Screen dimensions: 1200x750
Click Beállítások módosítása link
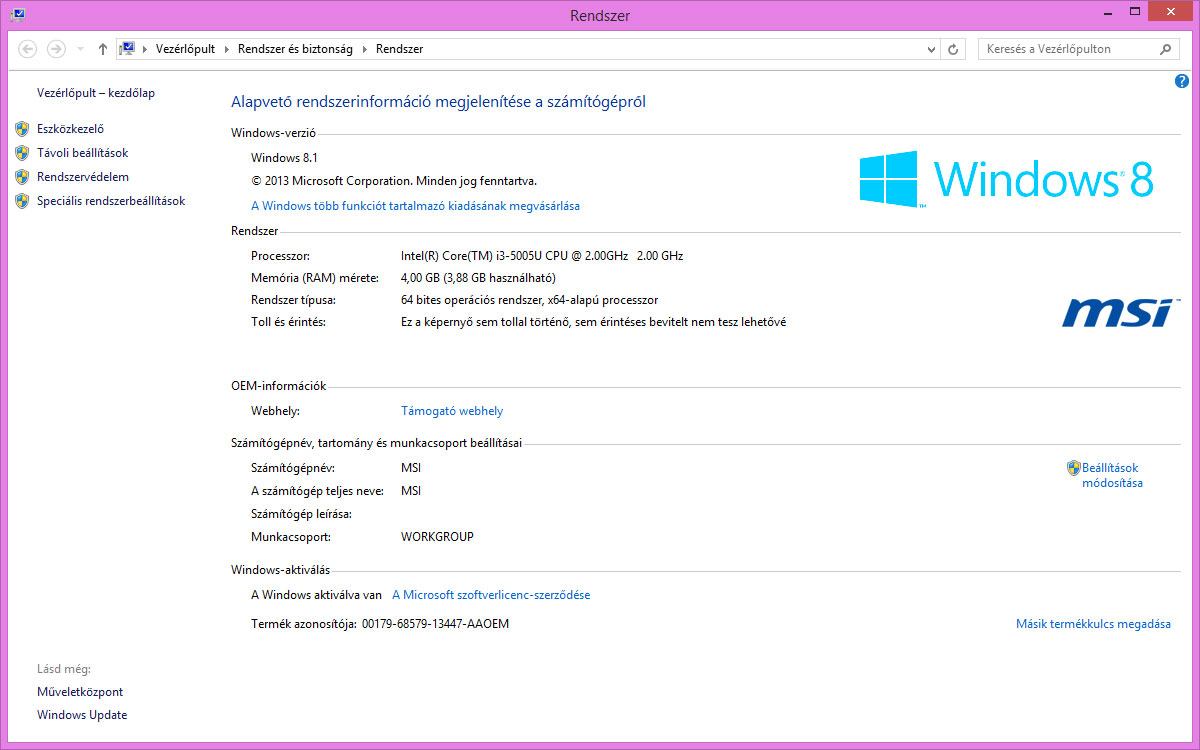(x=1111, y=475)
